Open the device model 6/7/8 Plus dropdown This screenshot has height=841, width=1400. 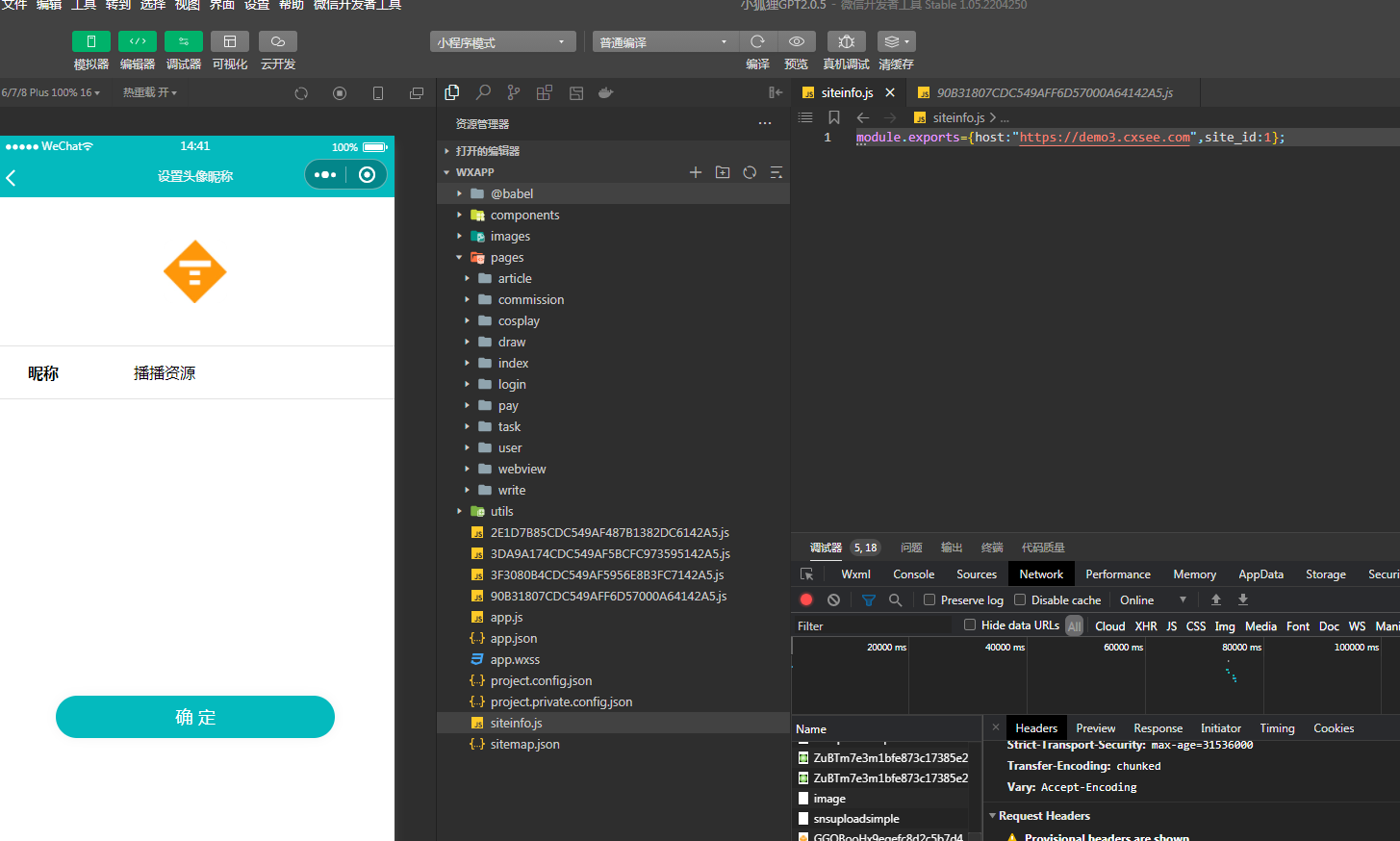tap(51, 92)
